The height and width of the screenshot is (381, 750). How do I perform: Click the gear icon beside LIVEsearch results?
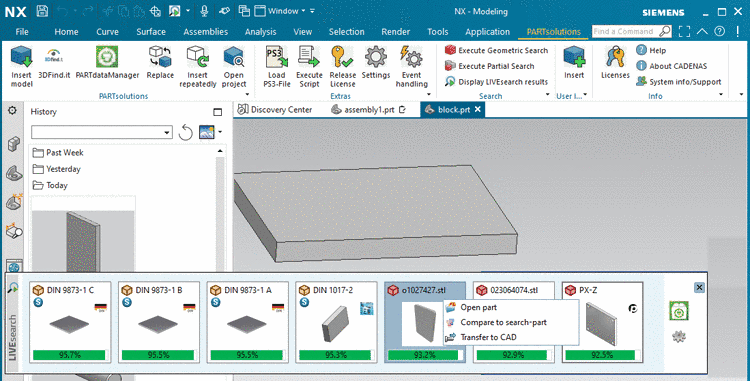(679, 337)
